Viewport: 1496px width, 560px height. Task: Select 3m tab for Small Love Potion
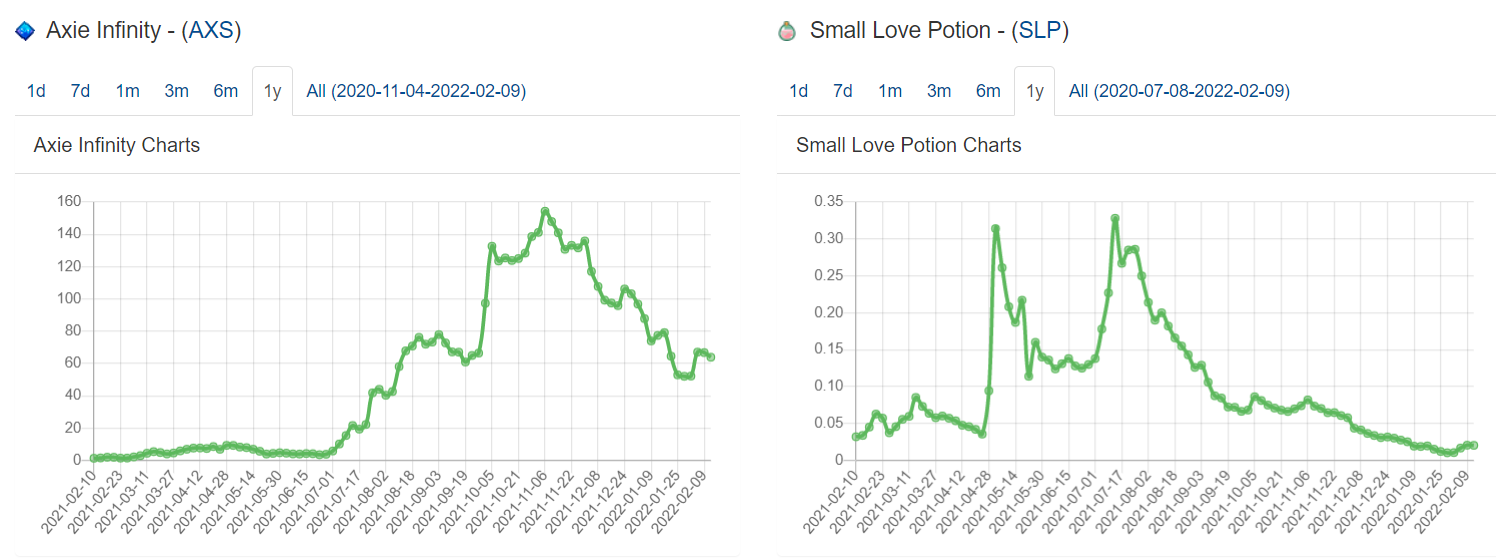938,91
